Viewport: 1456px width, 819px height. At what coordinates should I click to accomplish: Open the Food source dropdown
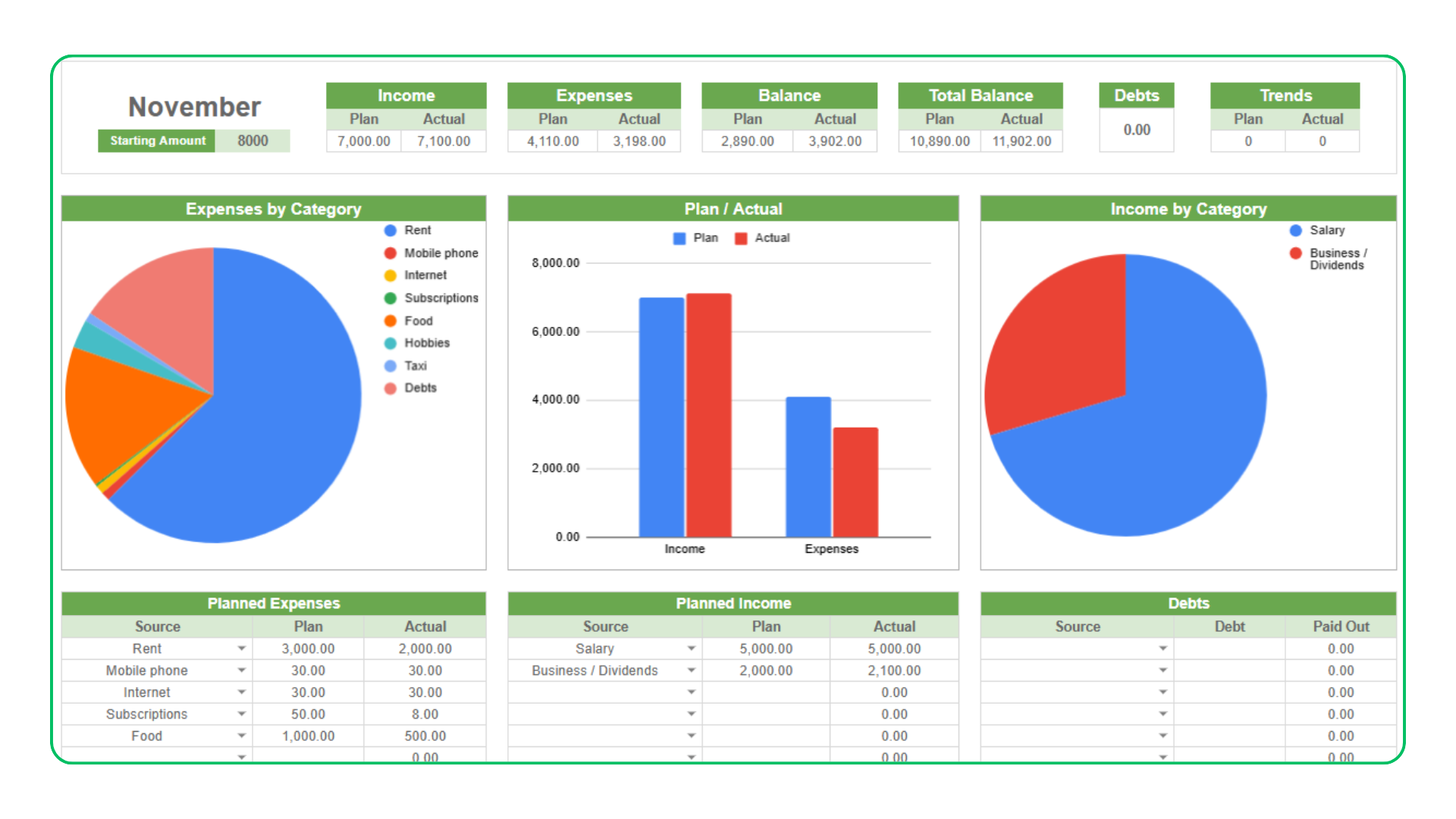tap(241, 736)
